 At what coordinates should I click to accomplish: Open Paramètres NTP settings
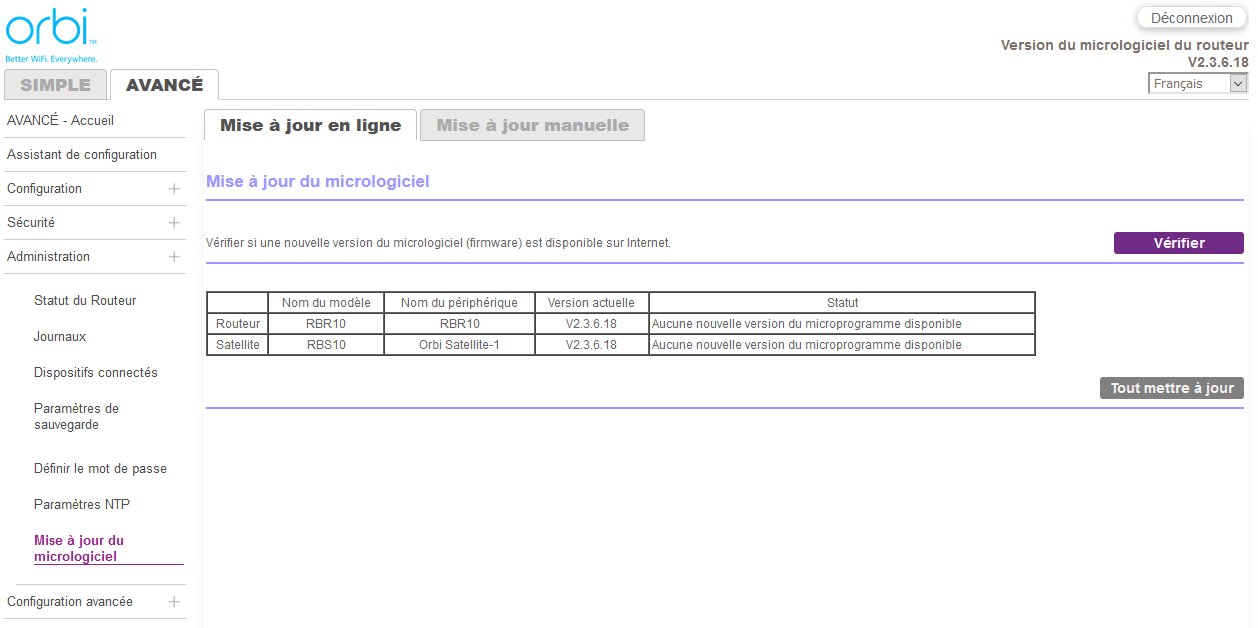click(x=82, y=505)
